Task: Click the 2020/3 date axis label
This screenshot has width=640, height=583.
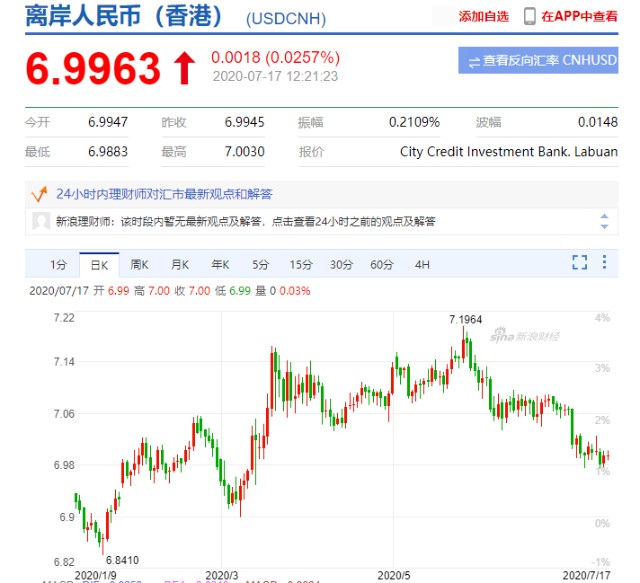Action: tap(222, 576)
